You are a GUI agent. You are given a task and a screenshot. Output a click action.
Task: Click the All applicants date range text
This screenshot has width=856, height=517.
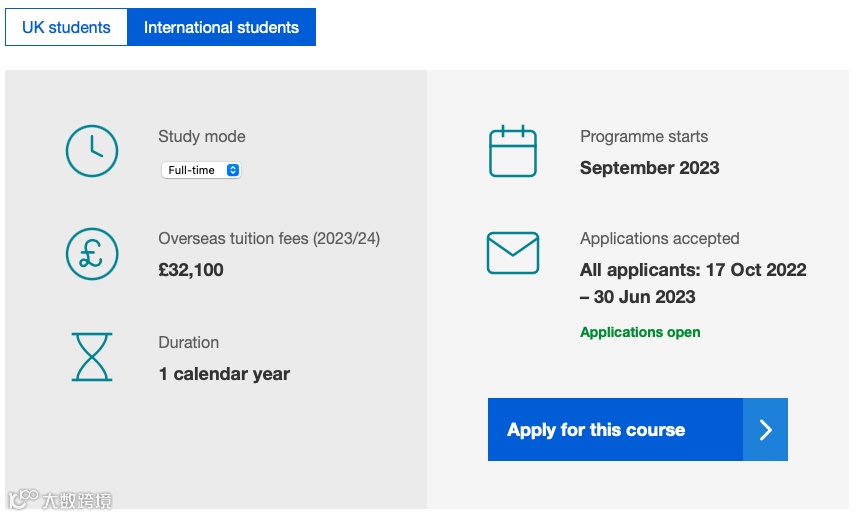(x=693, y=283)
